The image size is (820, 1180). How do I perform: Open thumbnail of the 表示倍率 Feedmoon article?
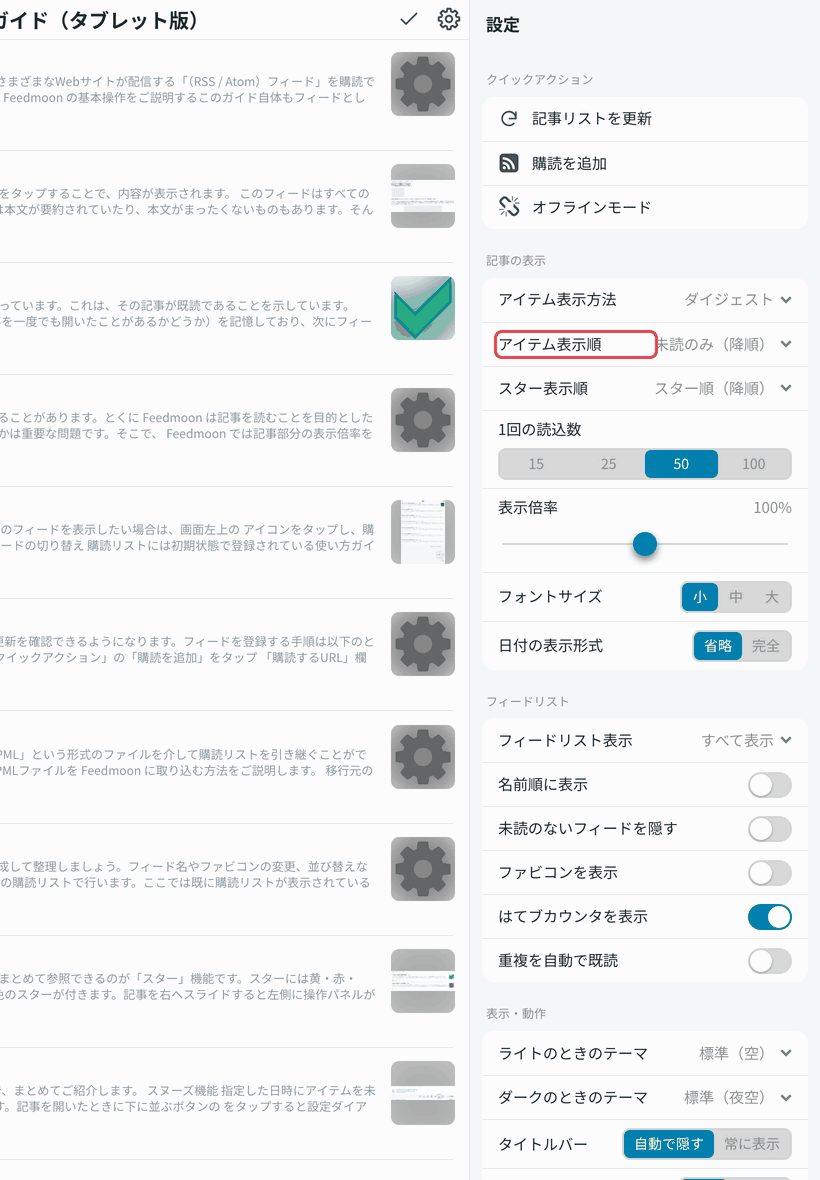coord(423,420)
